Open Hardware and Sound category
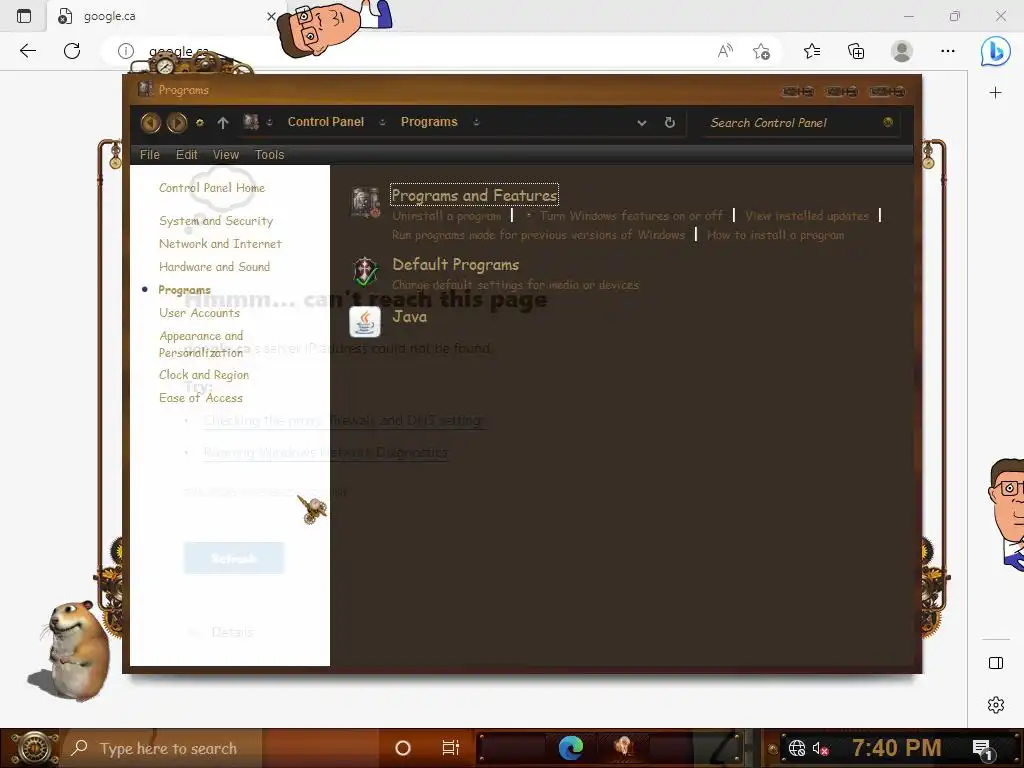 (214, 266)
